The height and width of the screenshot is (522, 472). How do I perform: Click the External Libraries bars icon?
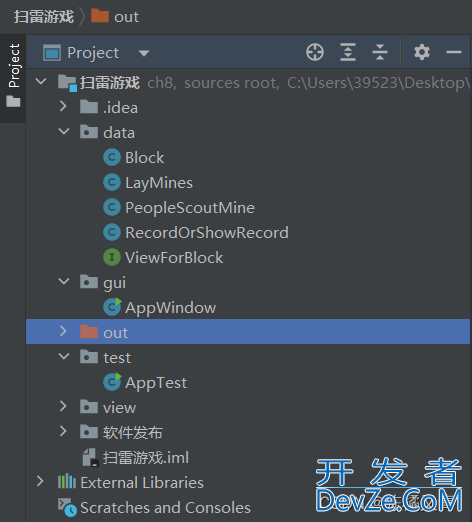67,482
